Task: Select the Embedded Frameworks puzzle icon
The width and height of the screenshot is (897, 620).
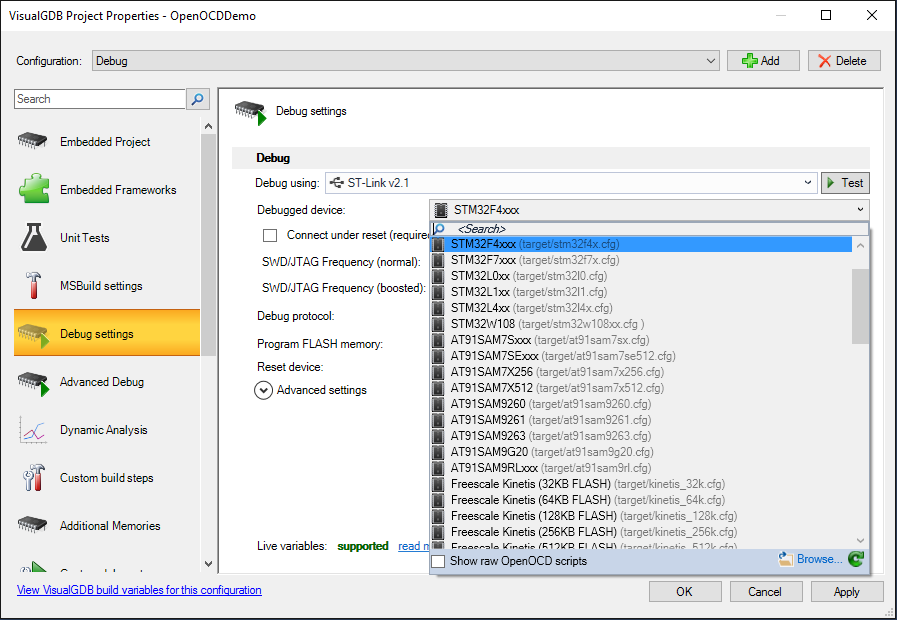Action: click(34, 189)
